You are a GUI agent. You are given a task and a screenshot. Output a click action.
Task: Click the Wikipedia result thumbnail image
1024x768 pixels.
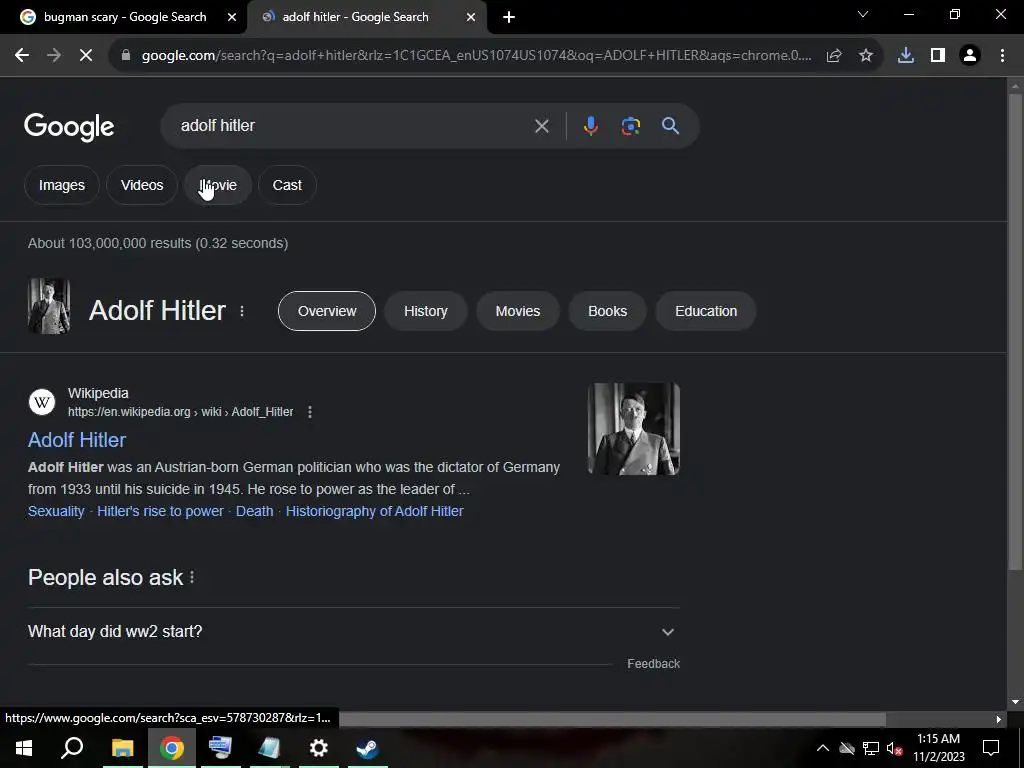[x=633, y=429]
